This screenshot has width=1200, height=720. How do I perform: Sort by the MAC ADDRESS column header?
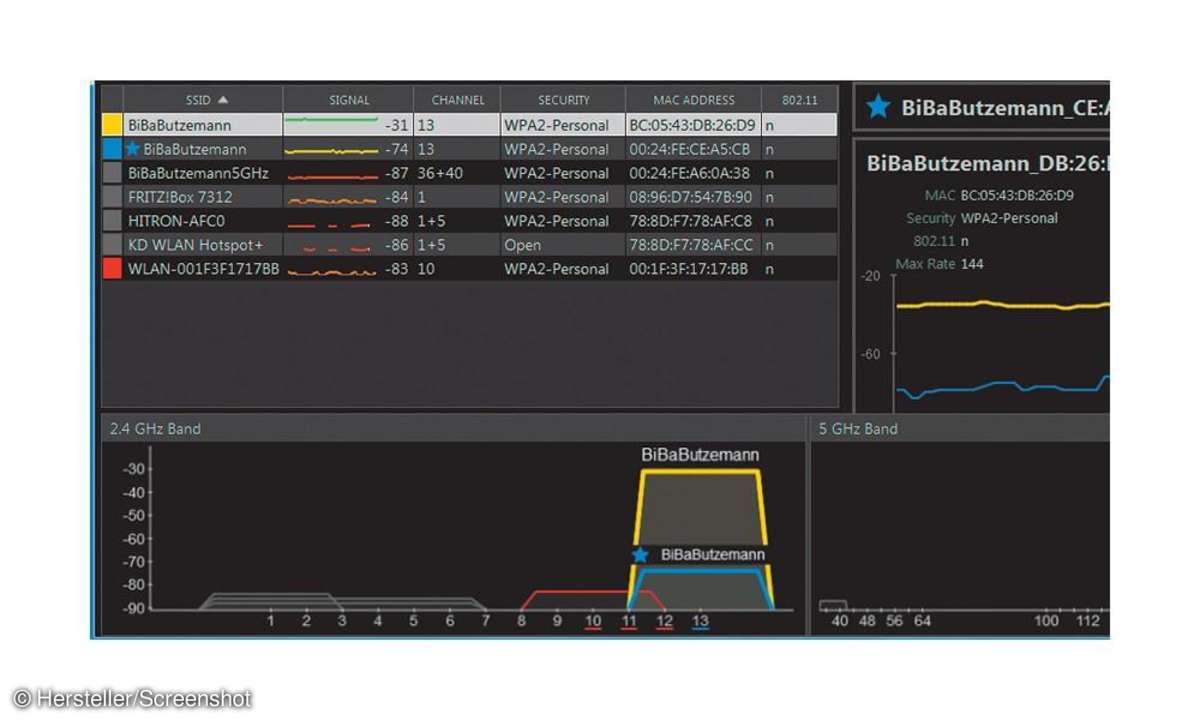click(x=694, y=100)
